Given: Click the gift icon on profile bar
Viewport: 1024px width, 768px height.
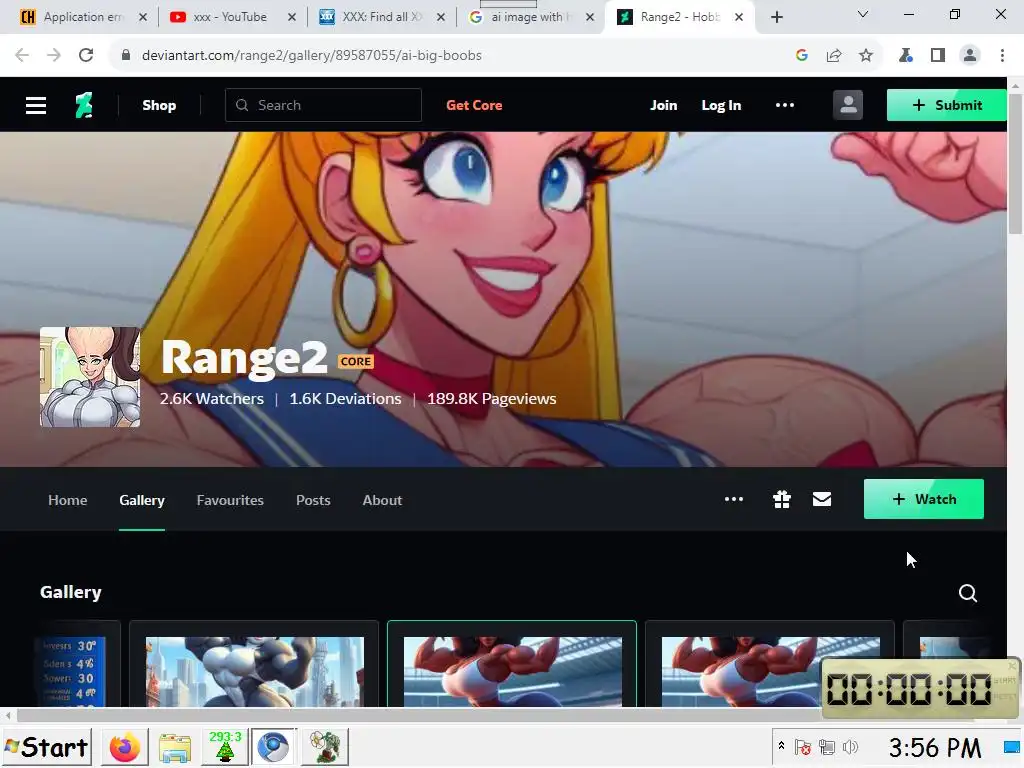Looking at the screenshot, I should (782, 500).
